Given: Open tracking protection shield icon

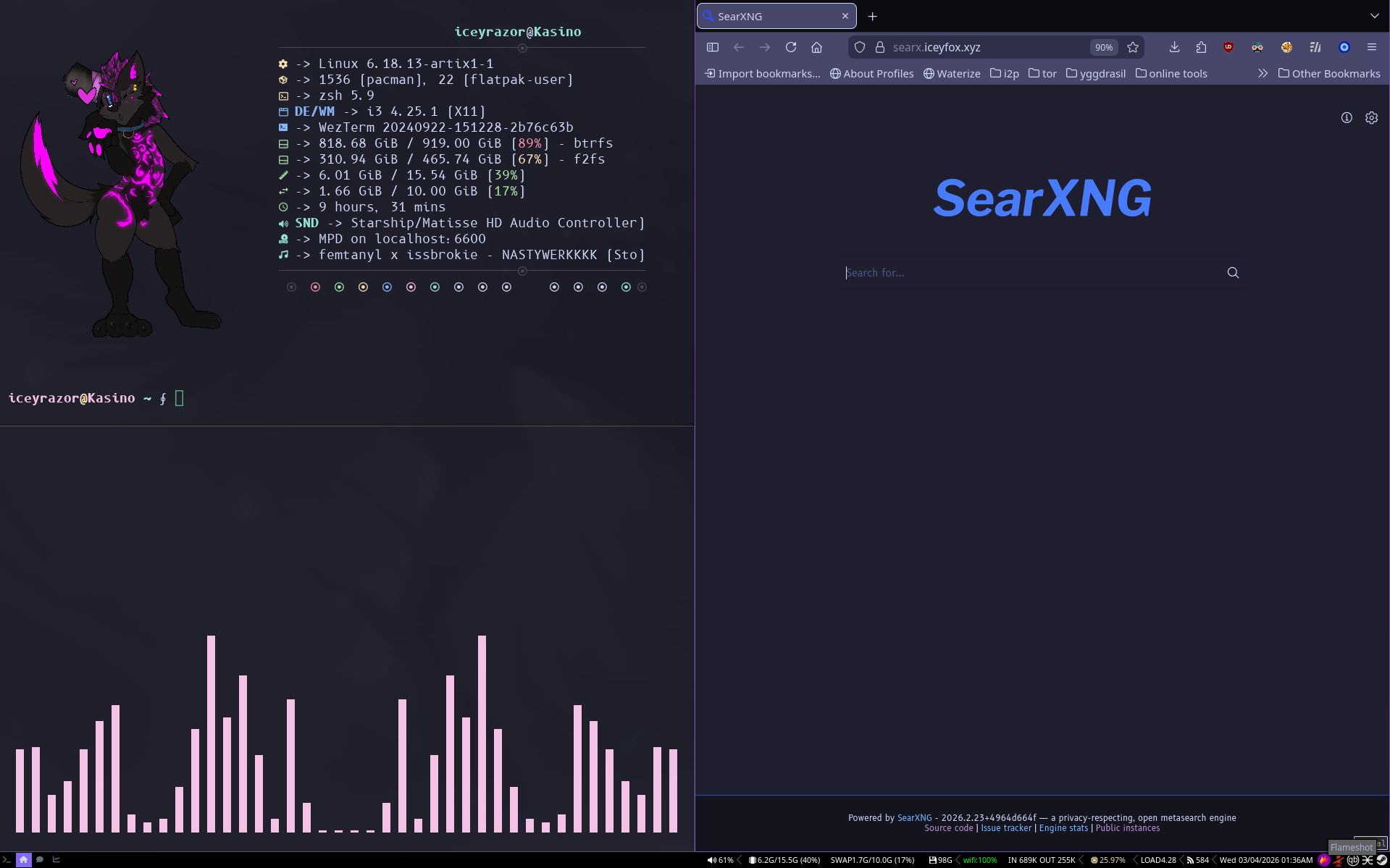Looking at the screenshot, I should click(860, 47).
